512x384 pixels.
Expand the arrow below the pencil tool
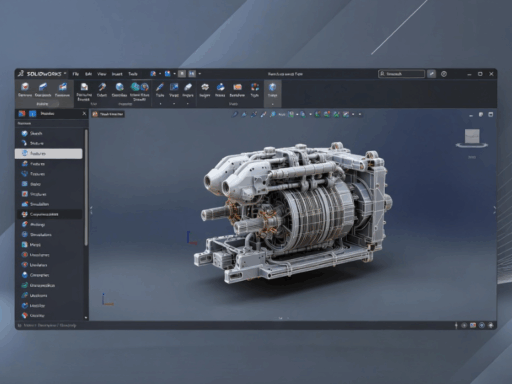click(x=160, y=104)
